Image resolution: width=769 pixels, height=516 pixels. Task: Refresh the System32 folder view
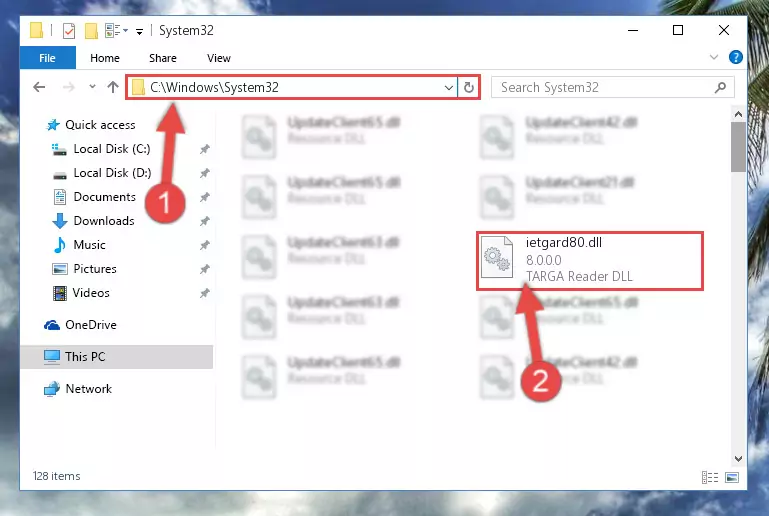point(469,87)
